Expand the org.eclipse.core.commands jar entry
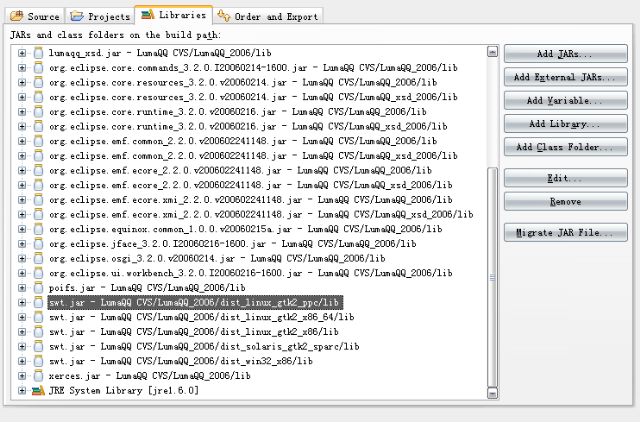Viewport: 640px width, 422px height. coord(22,68)
